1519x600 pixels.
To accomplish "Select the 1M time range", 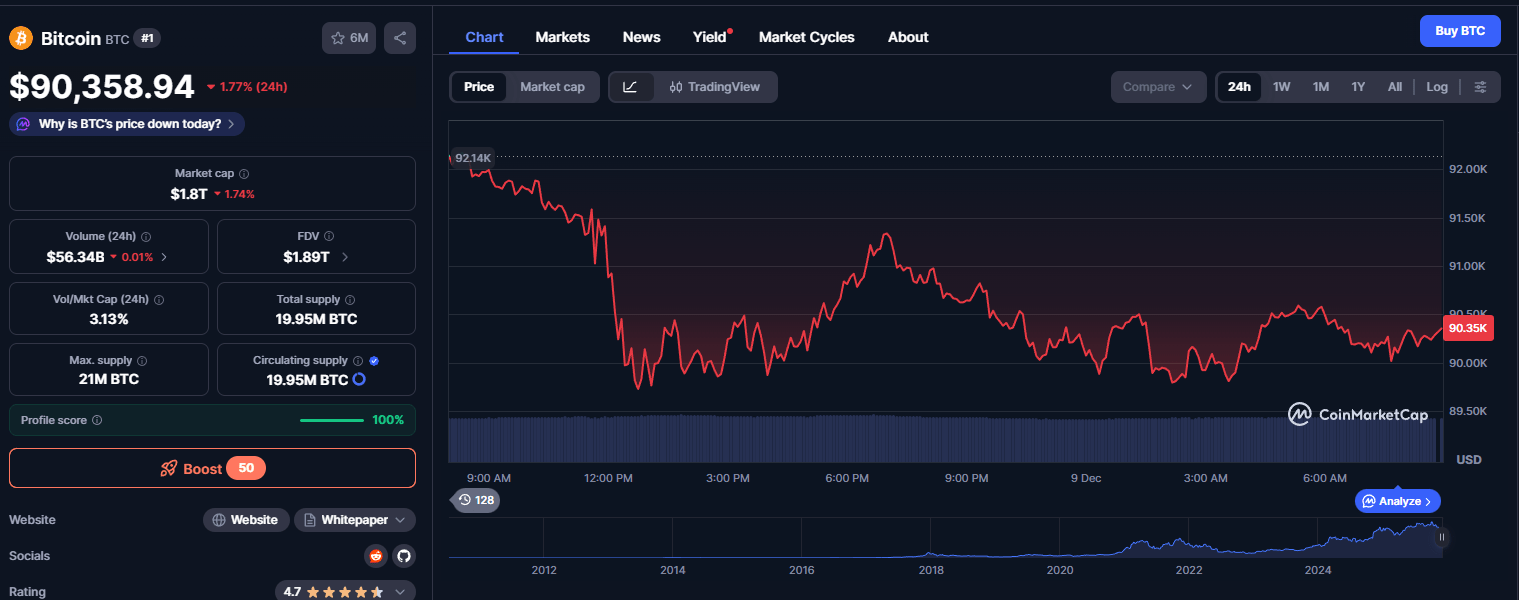I will click(x=1321, y=87).
